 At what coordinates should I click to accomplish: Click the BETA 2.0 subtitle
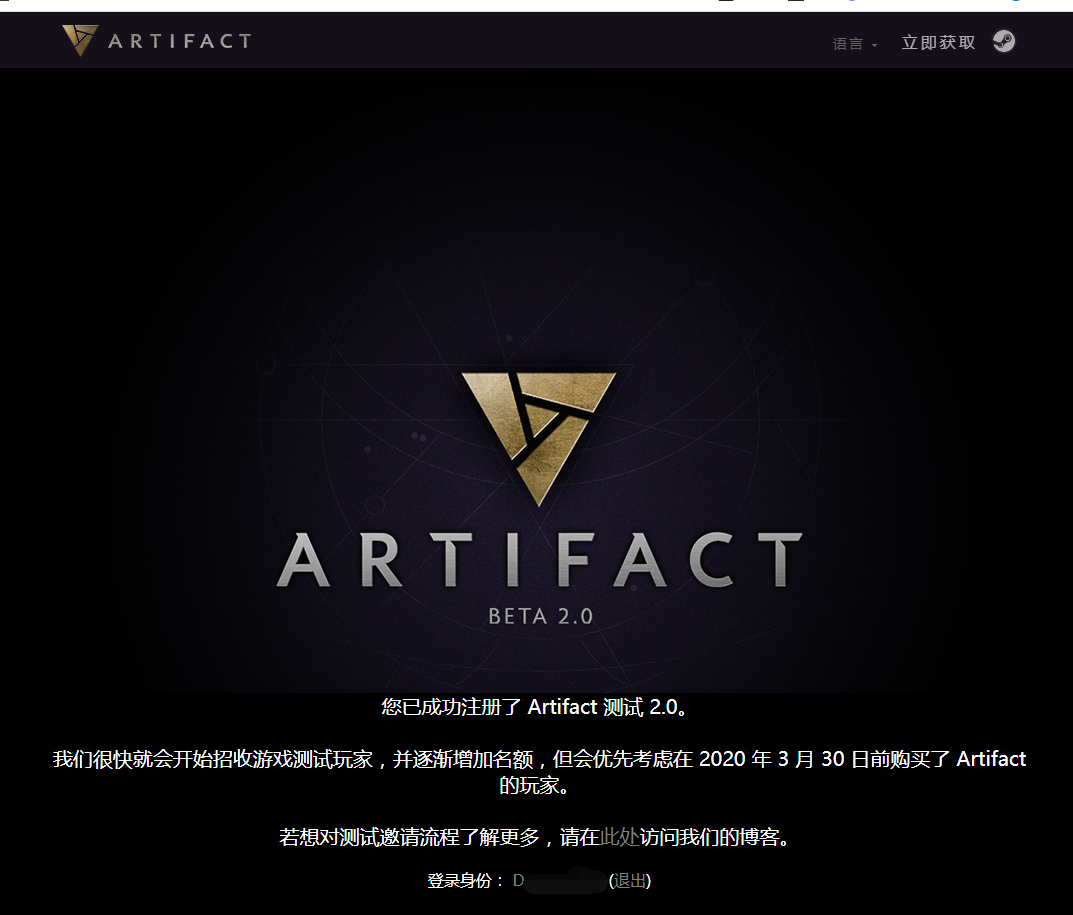[x=541, y=616]
